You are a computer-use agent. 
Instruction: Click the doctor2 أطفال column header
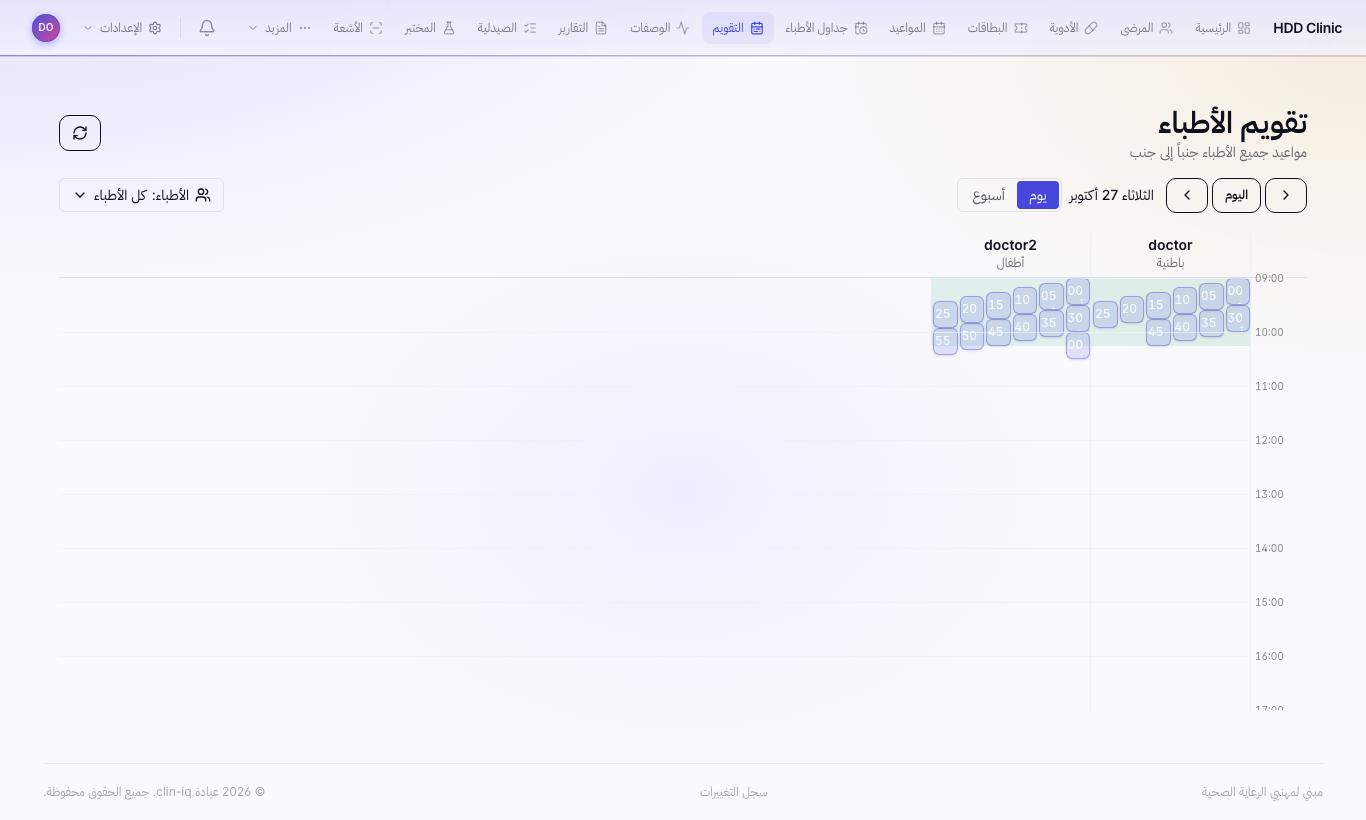(1010, 253)
